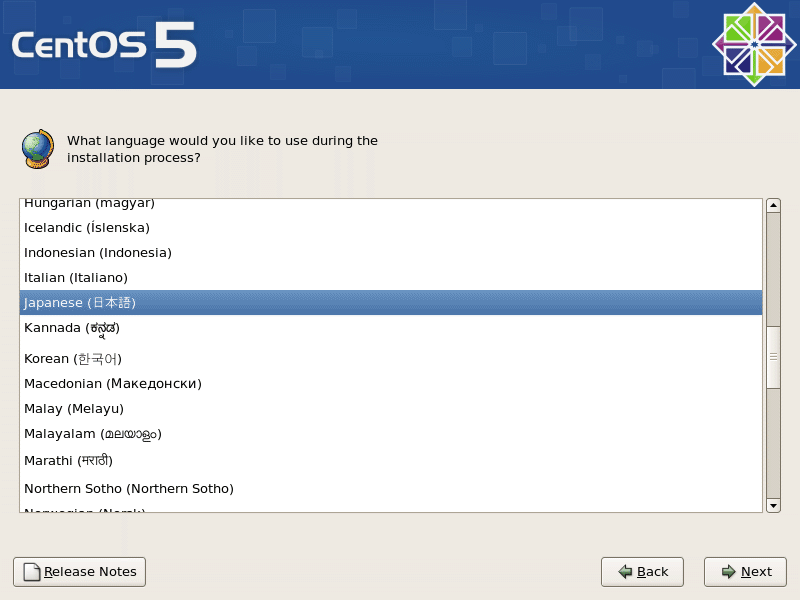Image resolution: width=800 pixels, height=600 pixels.
Task: Click the Next button
Action: point(745,571)
